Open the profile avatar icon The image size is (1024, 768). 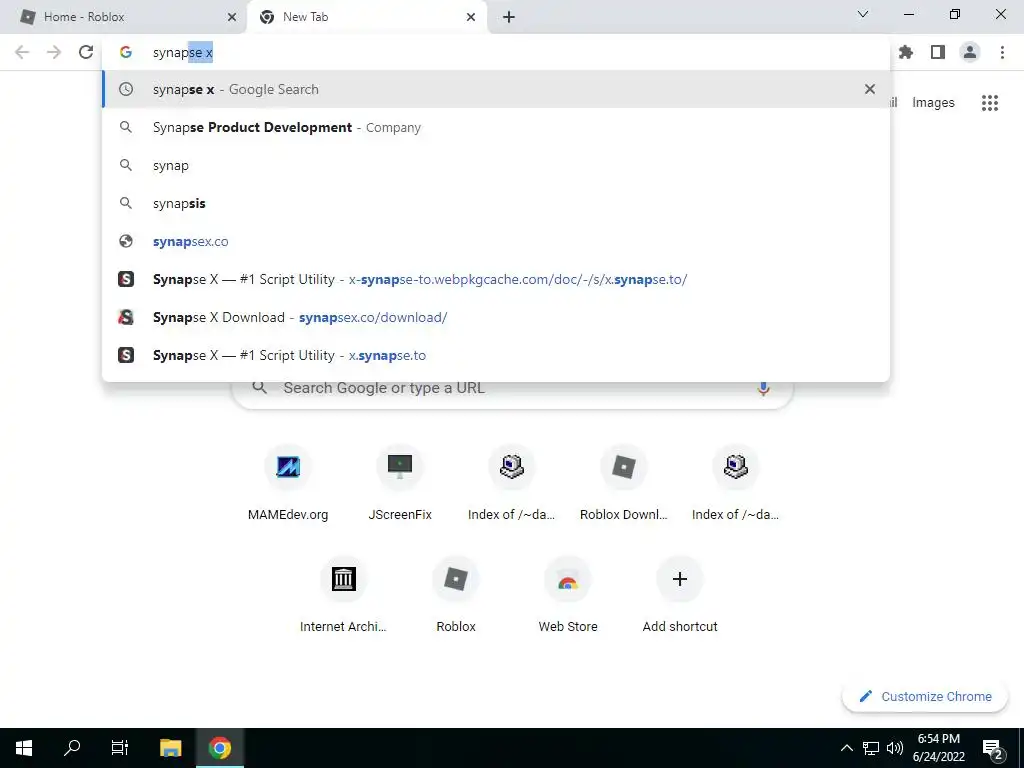(970, 52)
